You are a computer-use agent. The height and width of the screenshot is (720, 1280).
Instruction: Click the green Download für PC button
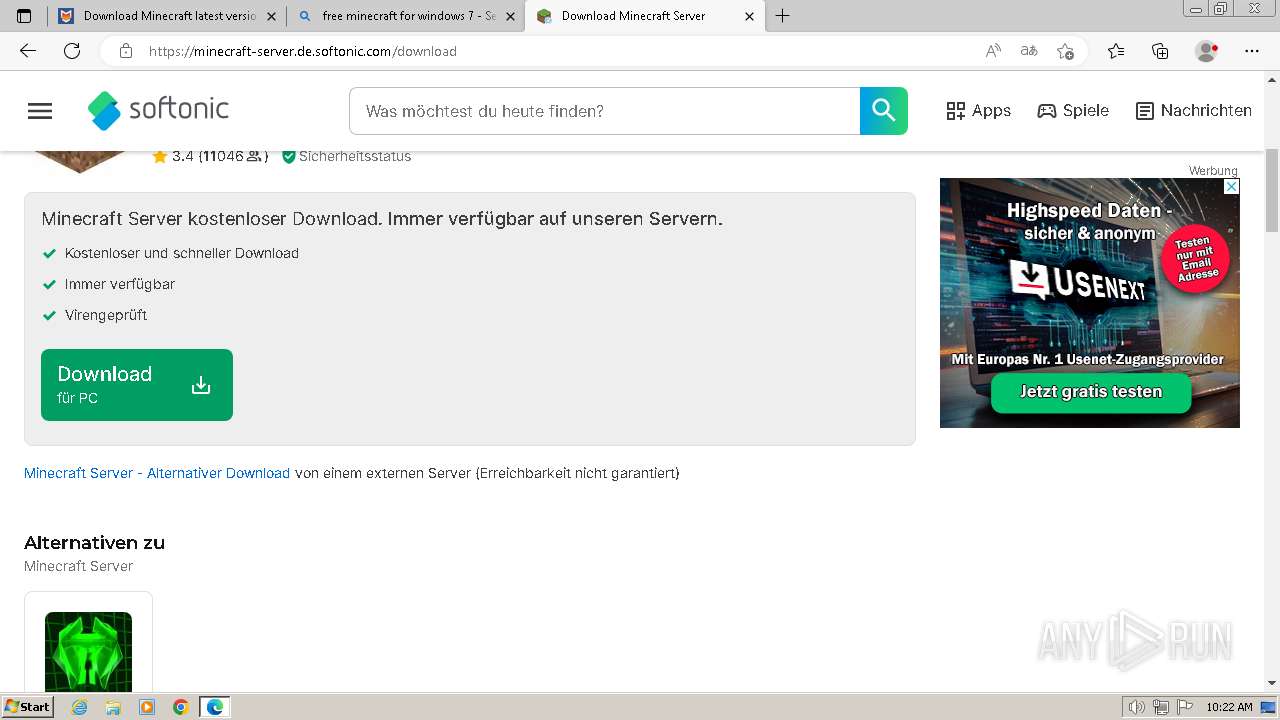[137, 385]
